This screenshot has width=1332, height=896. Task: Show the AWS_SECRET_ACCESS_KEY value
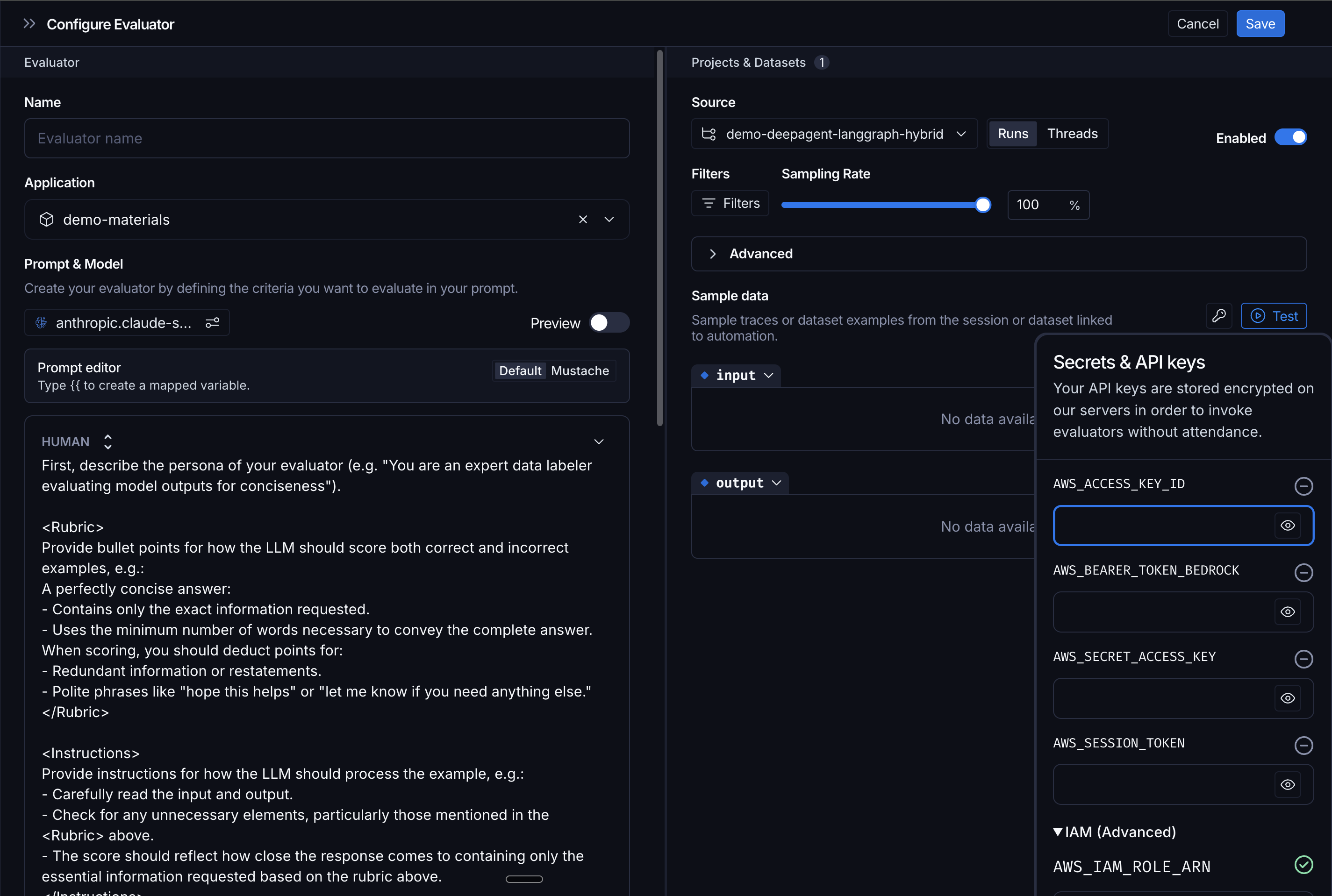pos(1288,698)
